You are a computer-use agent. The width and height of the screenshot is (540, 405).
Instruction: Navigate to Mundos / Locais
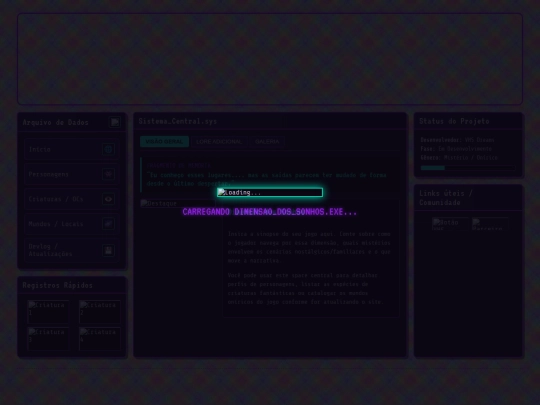coord(72,224)
